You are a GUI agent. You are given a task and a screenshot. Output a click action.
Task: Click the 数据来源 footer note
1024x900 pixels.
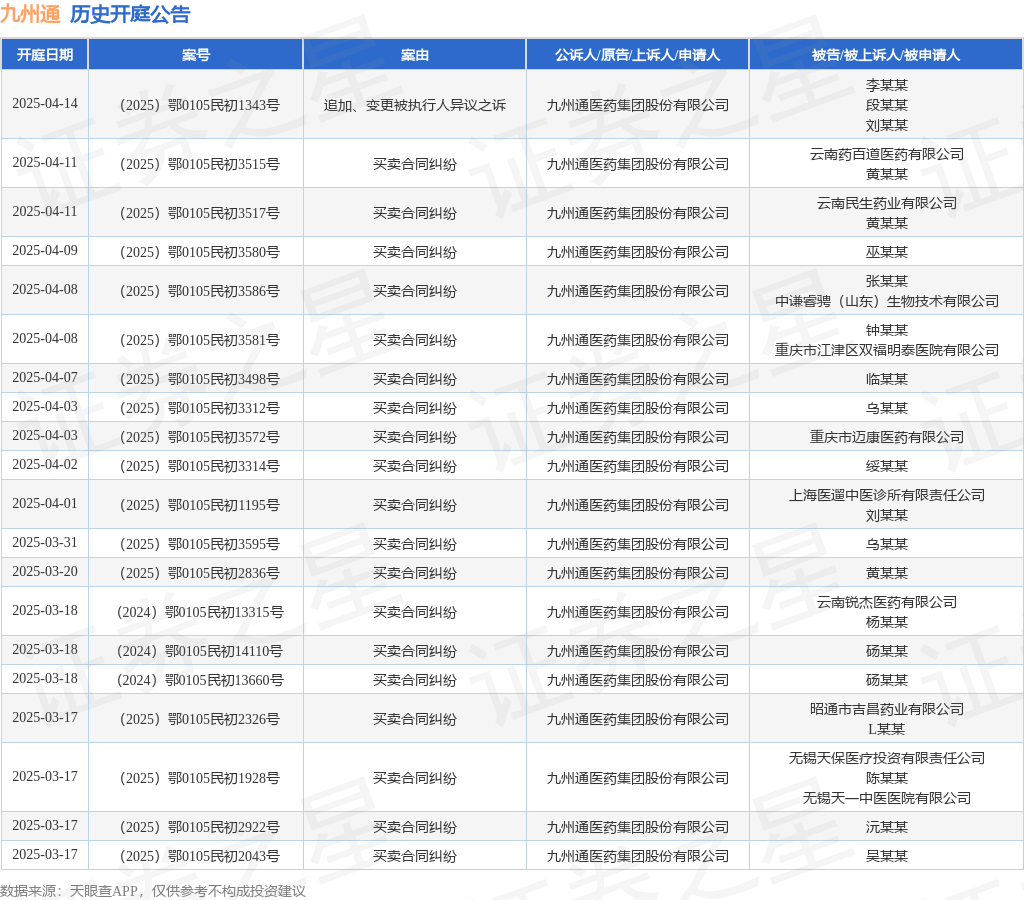click(x=153, y=891)
